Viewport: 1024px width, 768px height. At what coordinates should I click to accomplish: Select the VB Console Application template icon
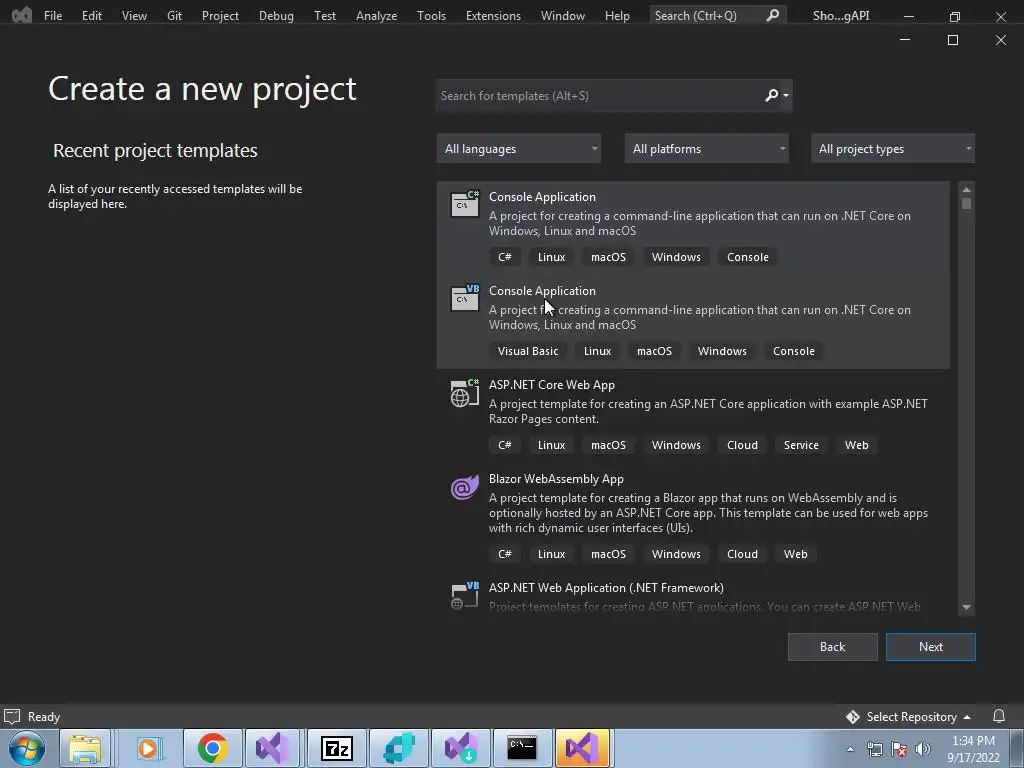[x=465, y=297]
